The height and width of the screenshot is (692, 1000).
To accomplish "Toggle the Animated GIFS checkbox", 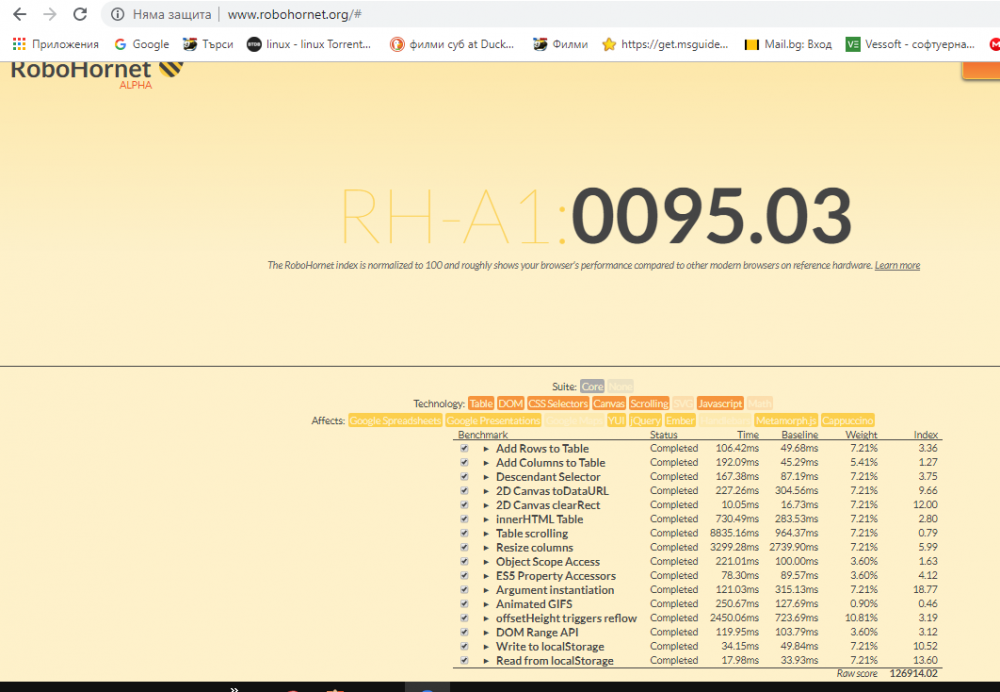I will [464, 604].
